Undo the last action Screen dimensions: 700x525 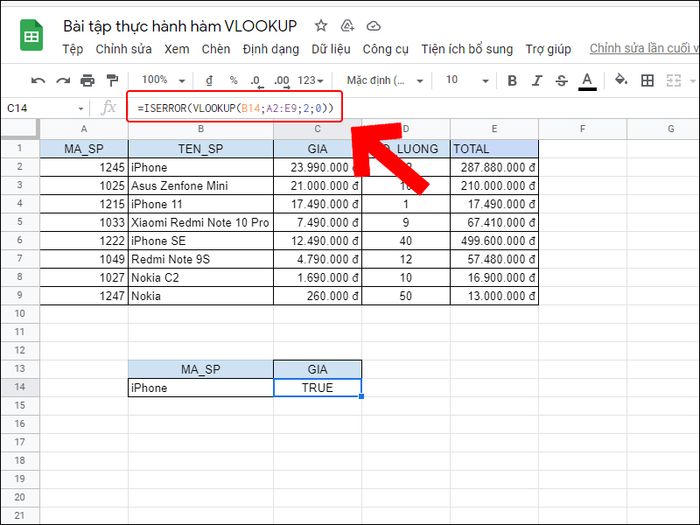pos(38,80)
